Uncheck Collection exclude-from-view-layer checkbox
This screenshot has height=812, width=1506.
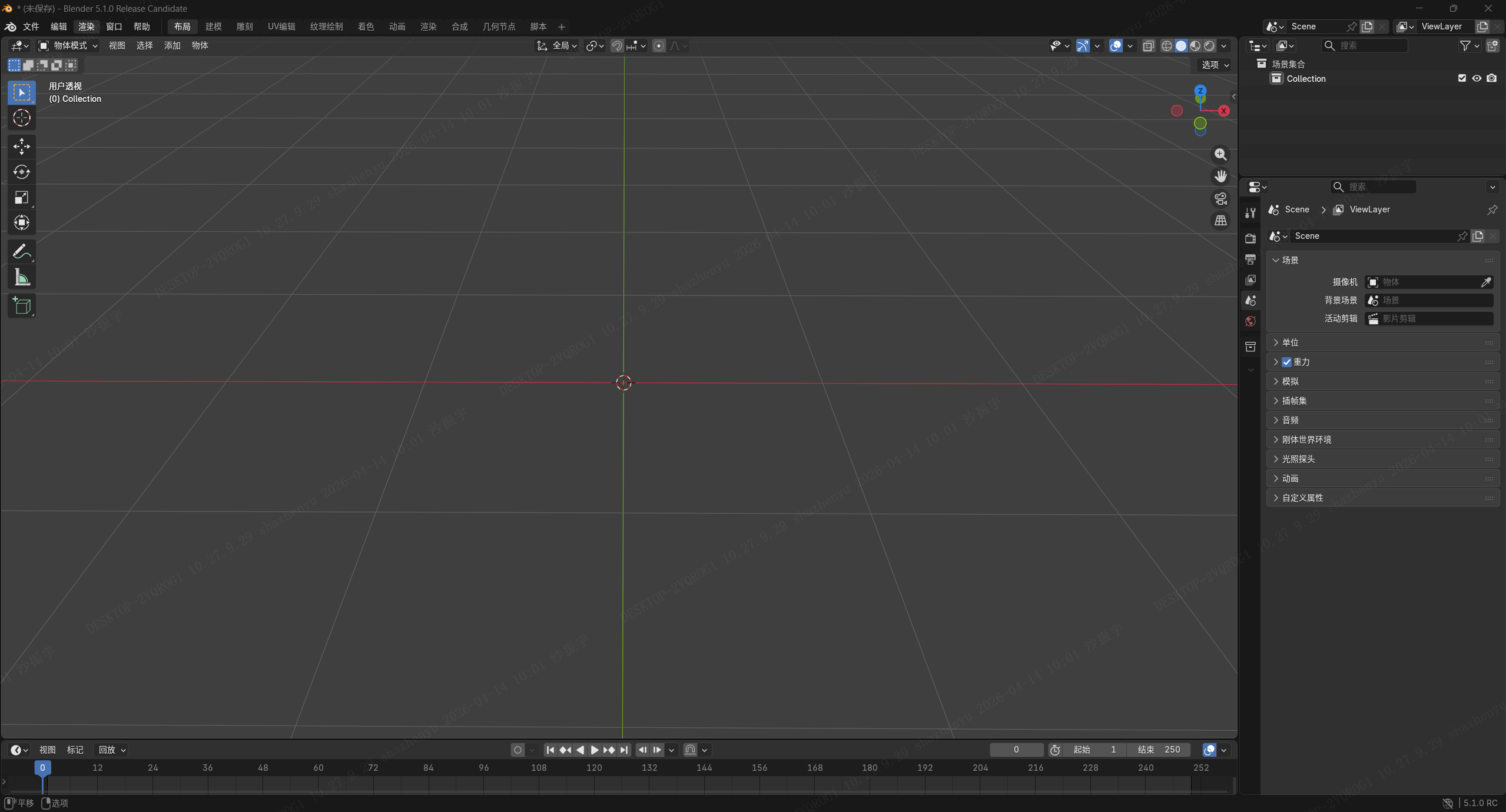(x=1462, y=78)
